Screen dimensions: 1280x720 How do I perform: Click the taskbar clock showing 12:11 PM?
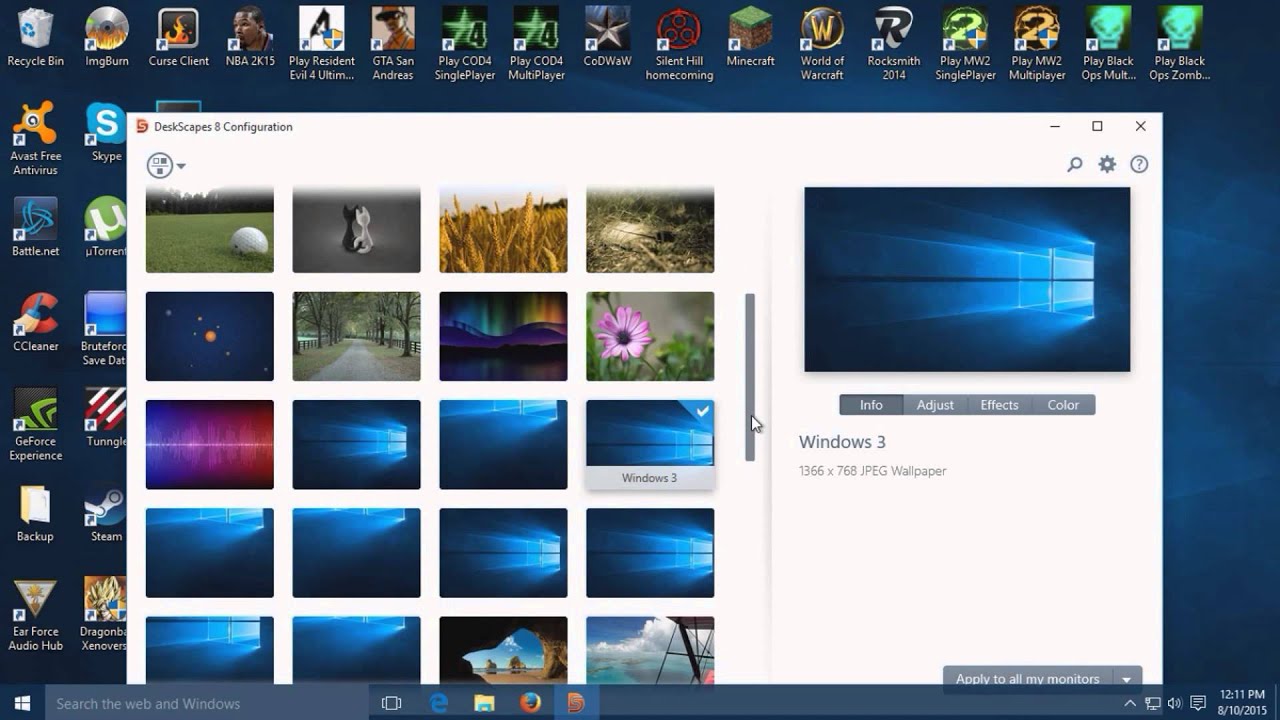click(1242, 703)
